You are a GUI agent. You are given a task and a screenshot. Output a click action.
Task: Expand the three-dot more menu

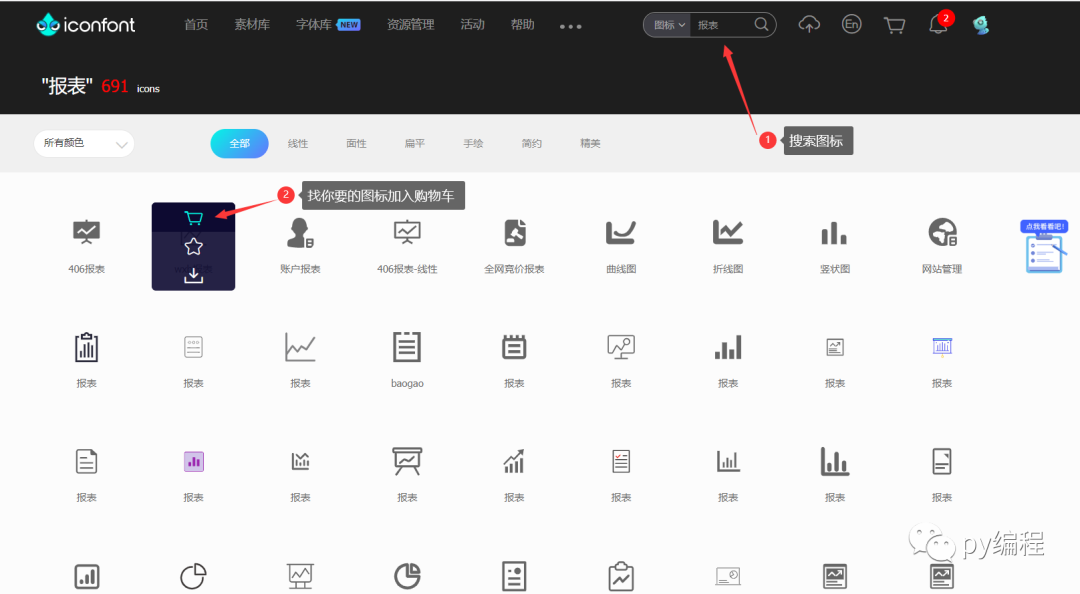(570, 26)
